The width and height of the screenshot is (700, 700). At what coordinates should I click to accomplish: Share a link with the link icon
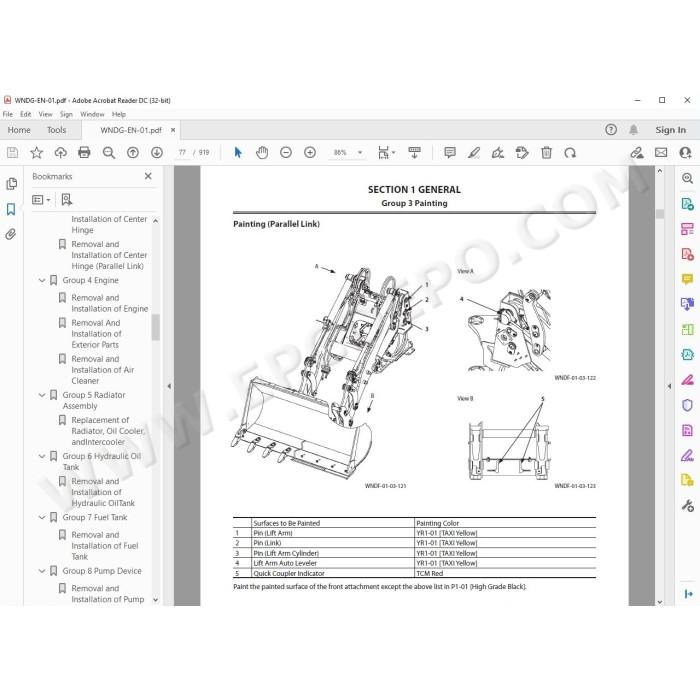tap(637, 153)
